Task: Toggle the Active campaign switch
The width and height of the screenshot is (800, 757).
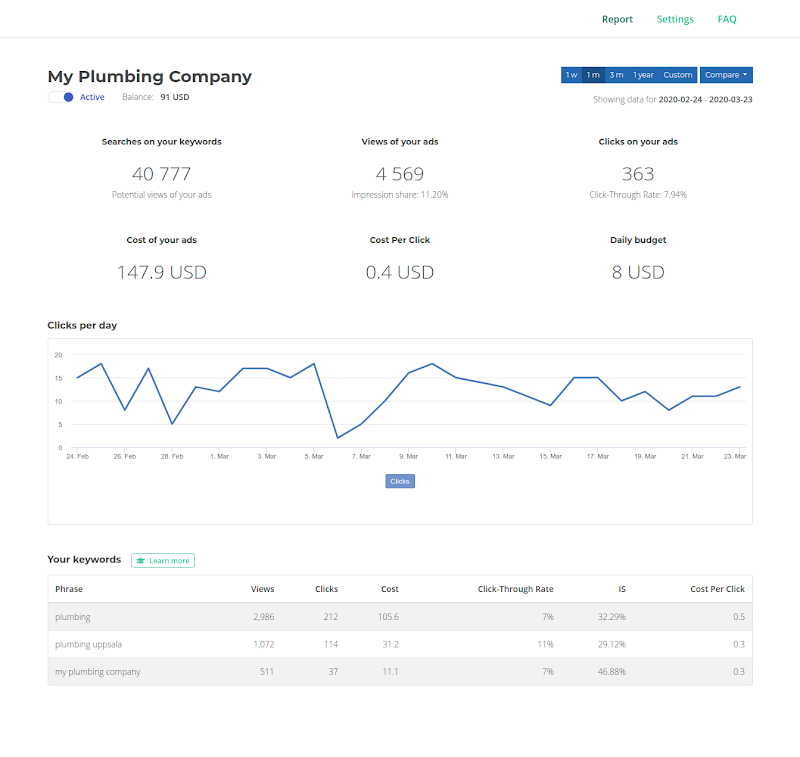Action: click(61, 97)
